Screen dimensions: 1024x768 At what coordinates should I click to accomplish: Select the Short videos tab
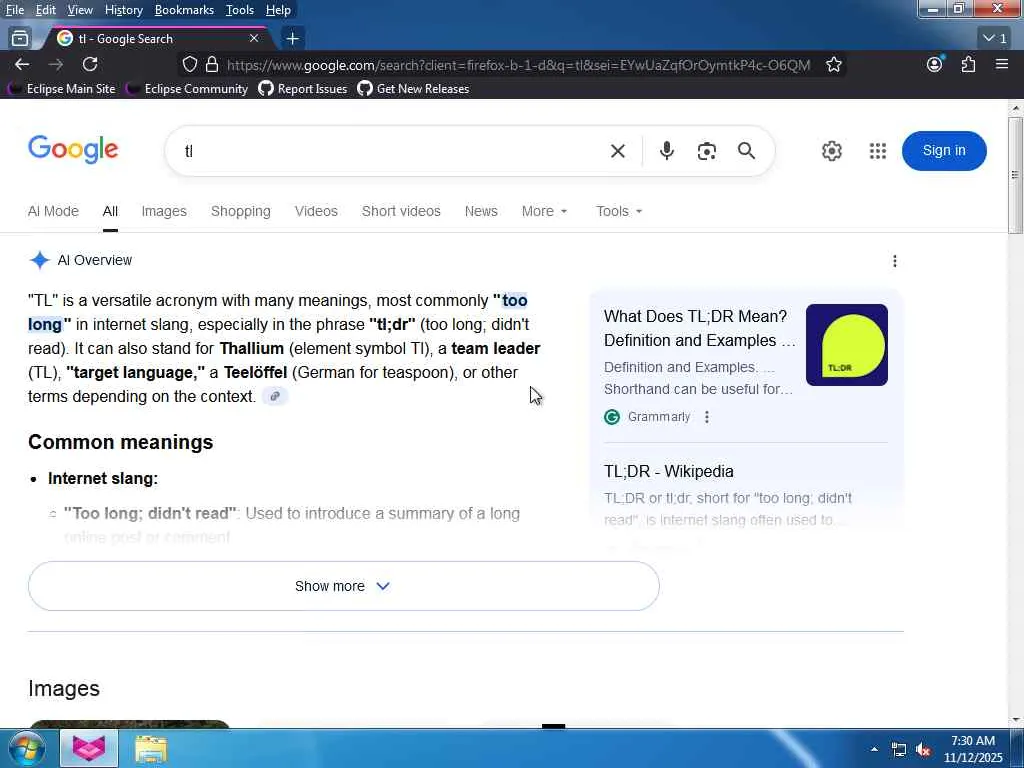click(x=401, y=211)
